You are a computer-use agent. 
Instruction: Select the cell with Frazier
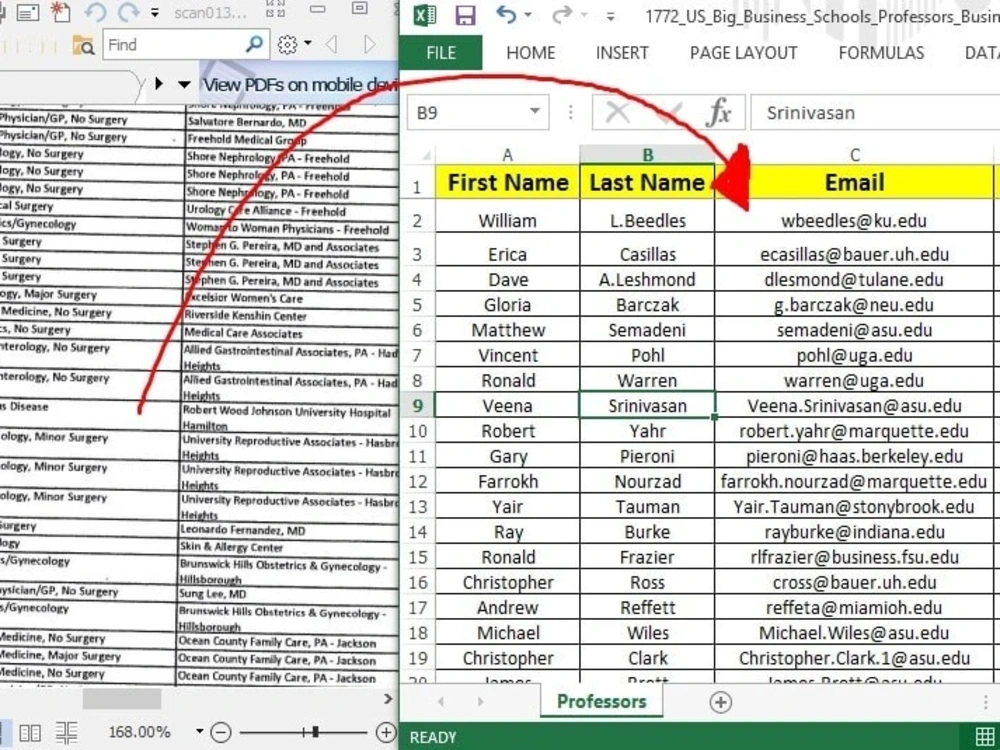(647, 557)
